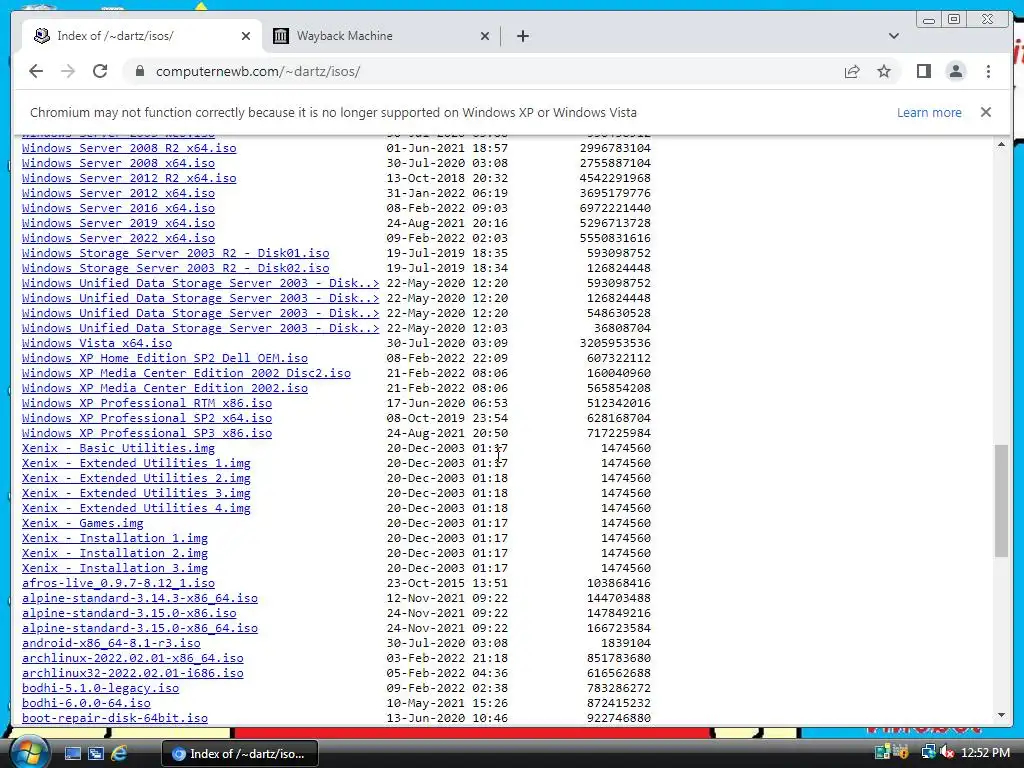Viewport: 1024px width, 768px height.
Task: Select date 23-Oct-2015 13:51
Action: (447, 584)
